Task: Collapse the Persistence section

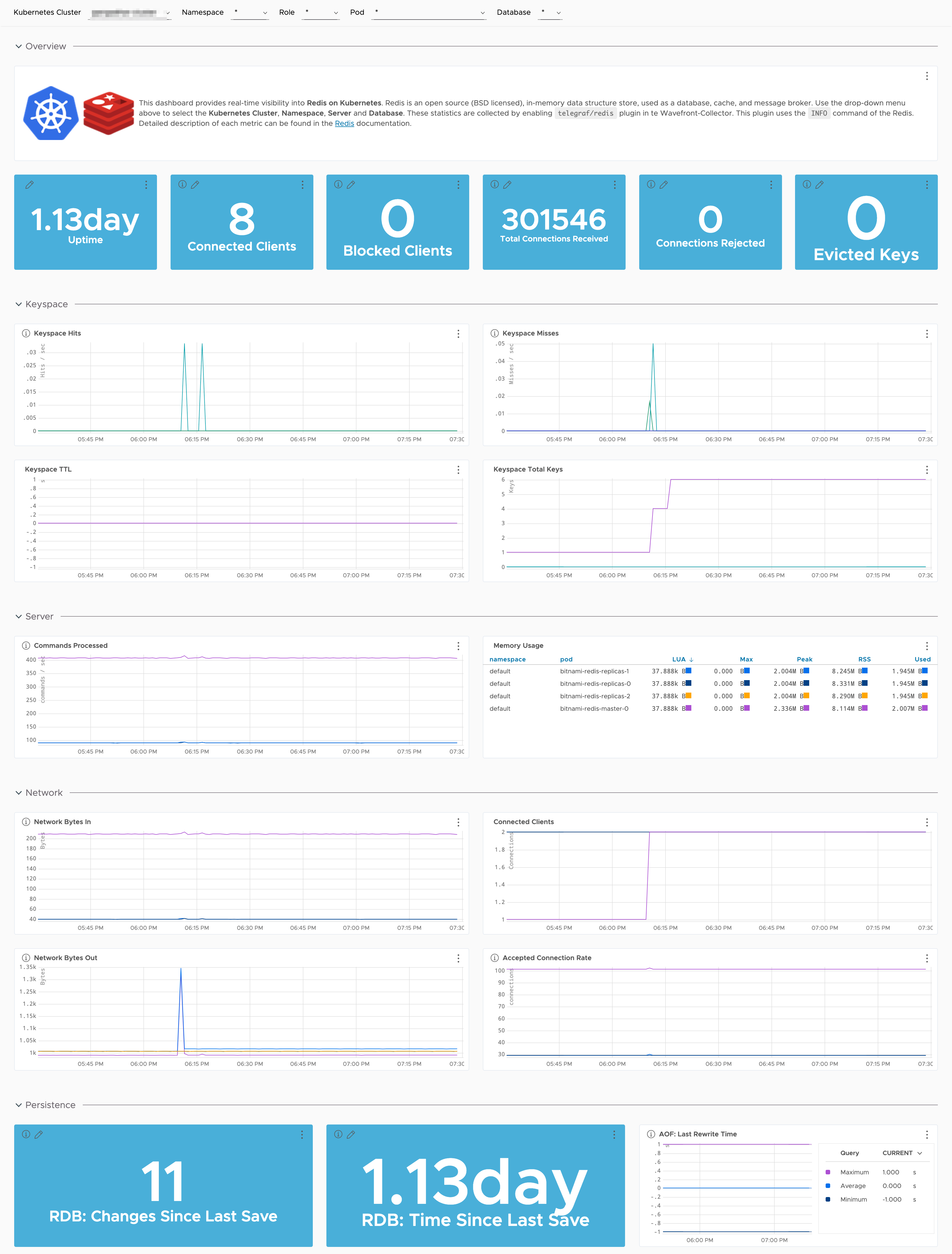Action: coord(19,1106)
